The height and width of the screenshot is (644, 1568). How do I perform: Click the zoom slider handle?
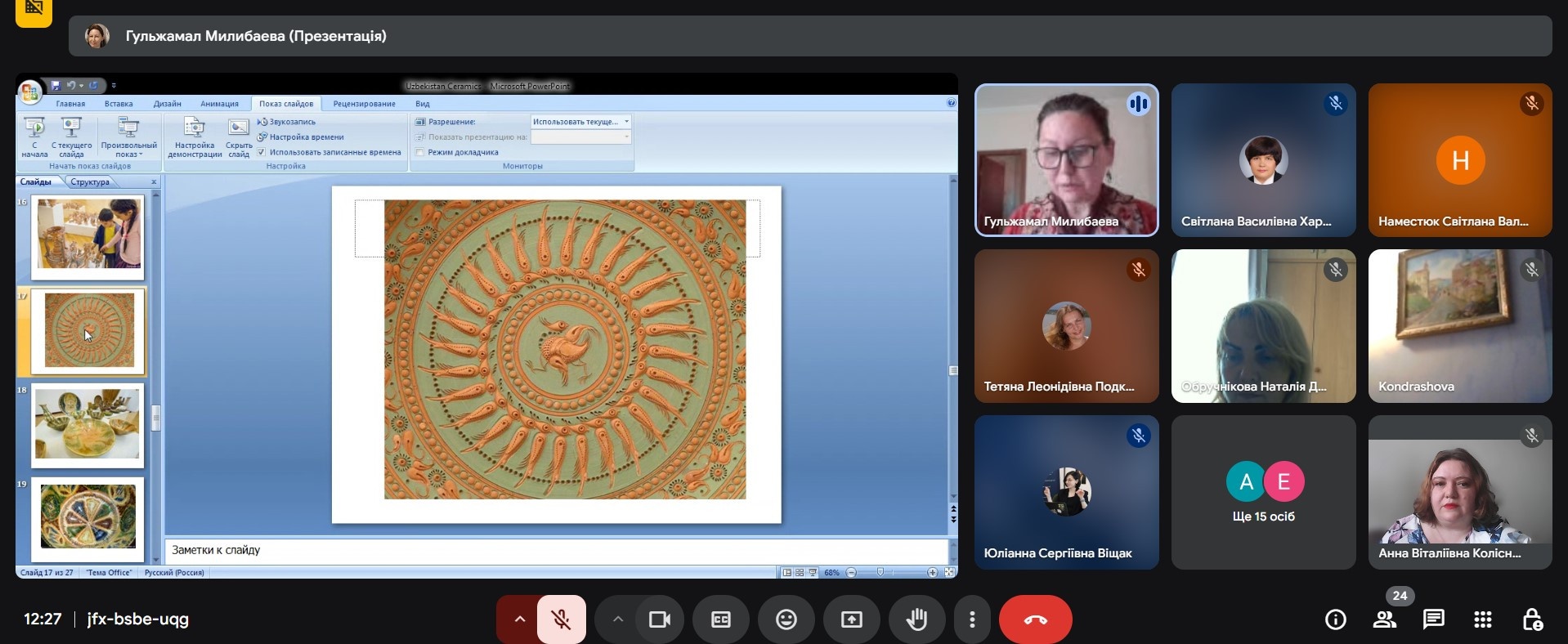(x=880, y=572)
